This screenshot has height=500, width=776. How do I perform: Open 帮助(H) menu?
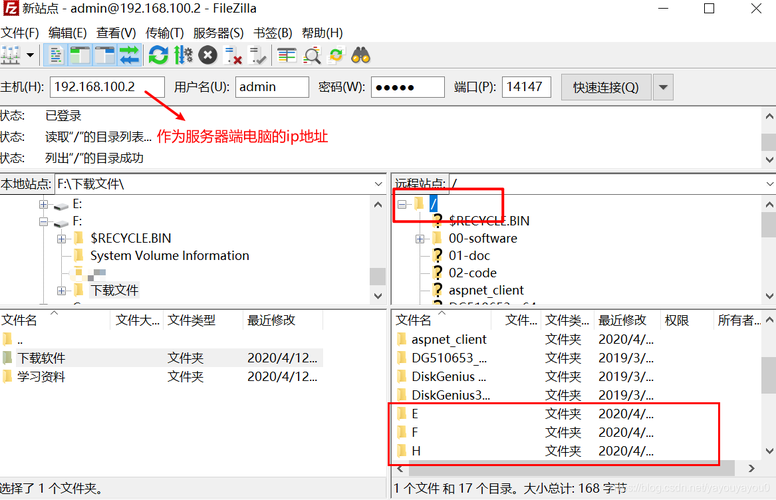(x=322, y=33)
